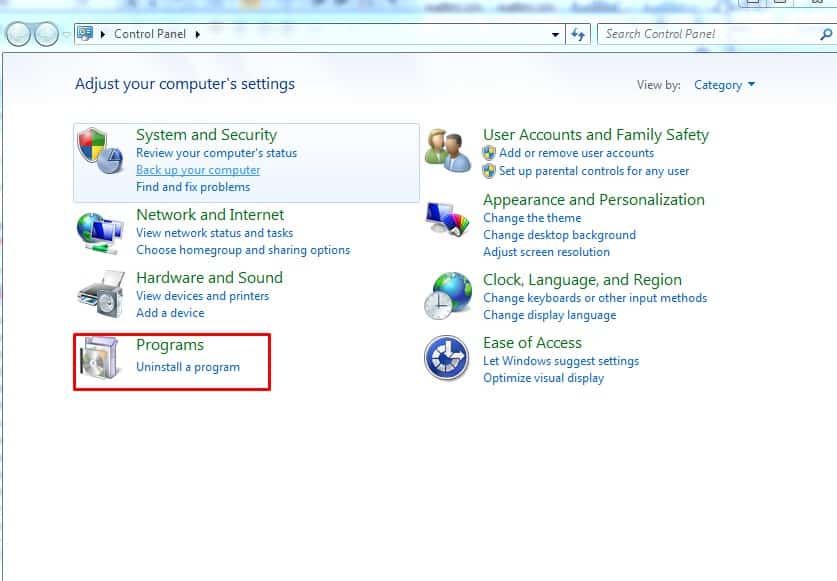Click Change desktop background
Screen dimensions: 837x581
559,235
